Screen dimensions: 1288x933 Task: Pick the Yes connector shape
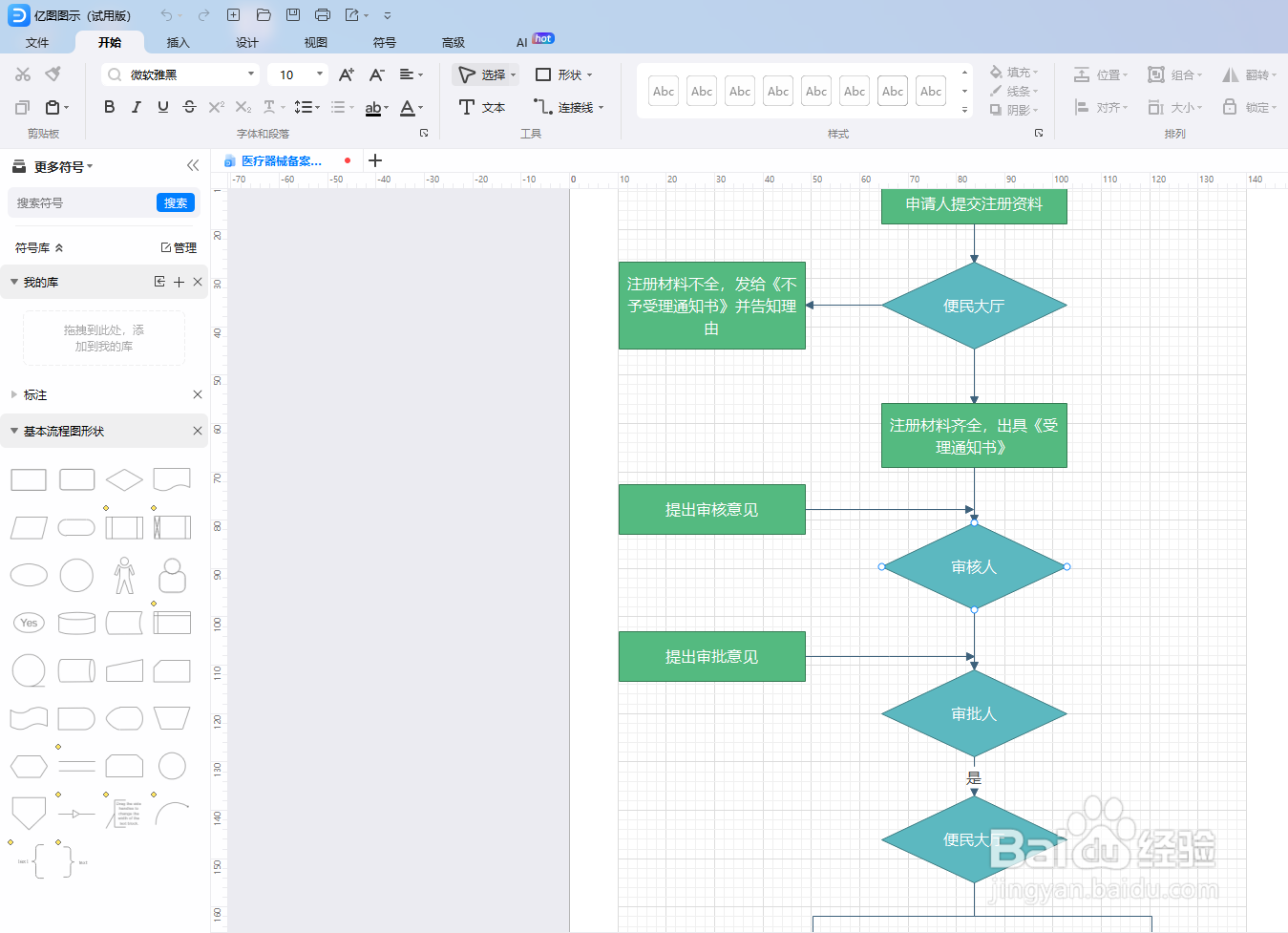coord(29,623)
